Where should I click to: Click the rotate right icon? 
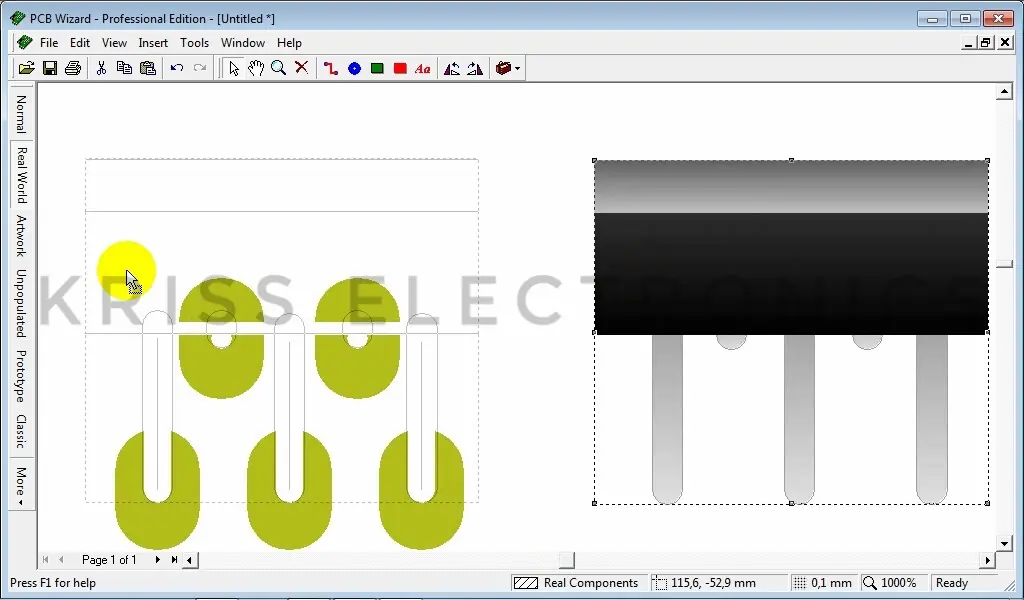pyautogui.click(x=475, y=68)
